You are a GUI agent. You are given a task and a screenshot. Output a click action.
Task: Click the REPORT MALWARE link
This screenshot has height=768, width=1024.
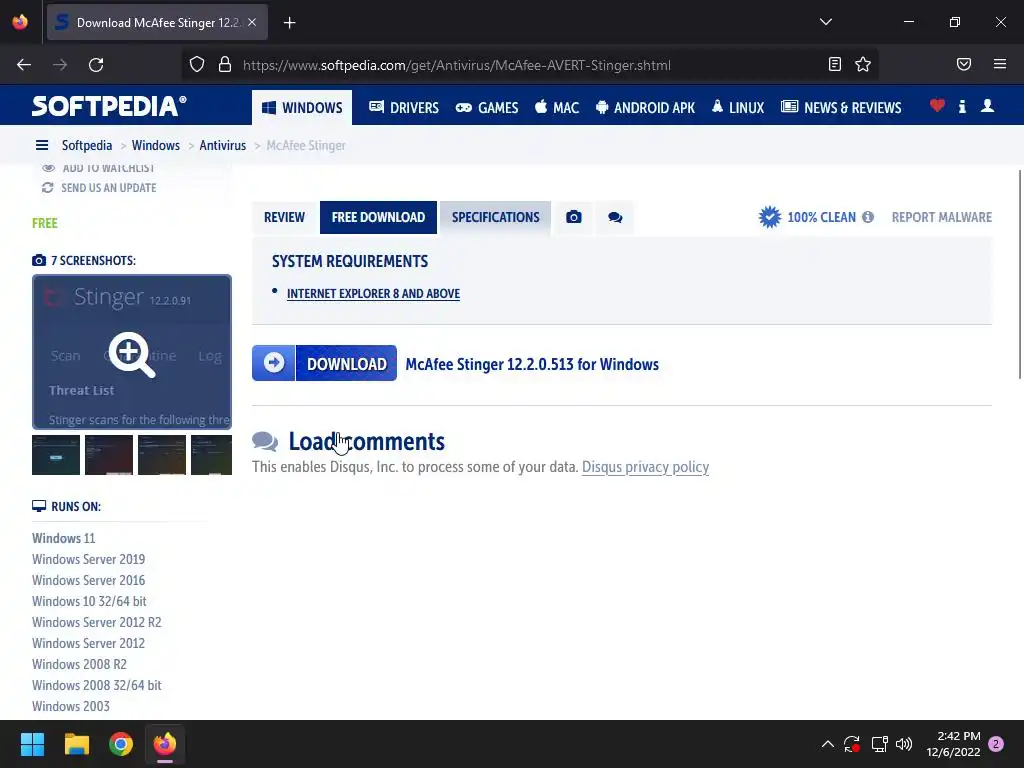[942, 217]
